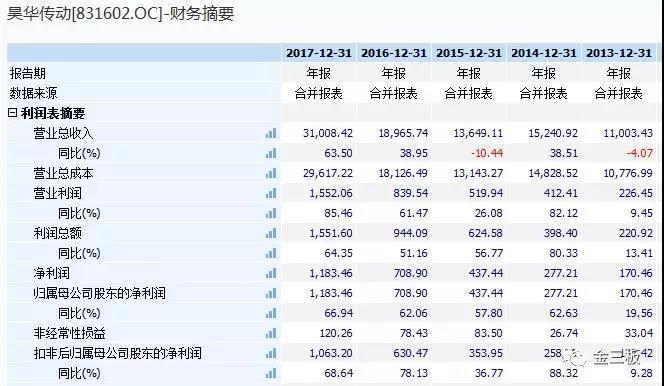Viewport: 664px width, 386px height.
Task: Select the 2015-12-31 column header
Action: click(x=469, y=53)
